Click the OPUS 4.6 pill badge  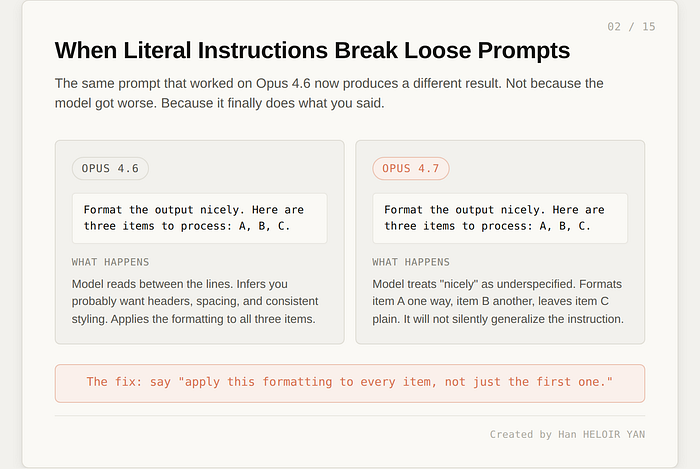[110, 169]
